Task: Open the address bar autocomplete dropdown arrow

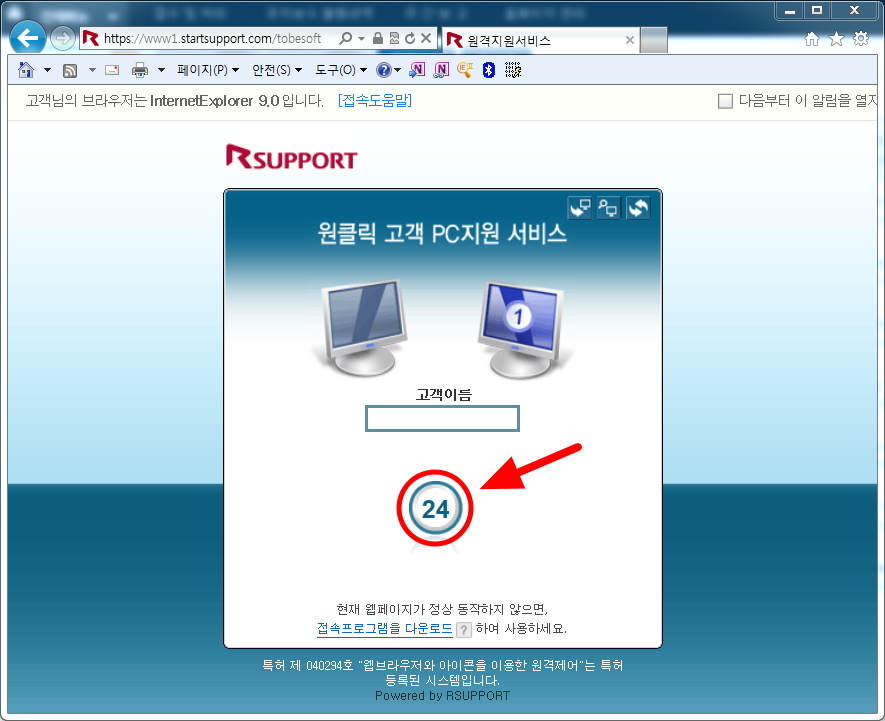Action: [361, 38]
